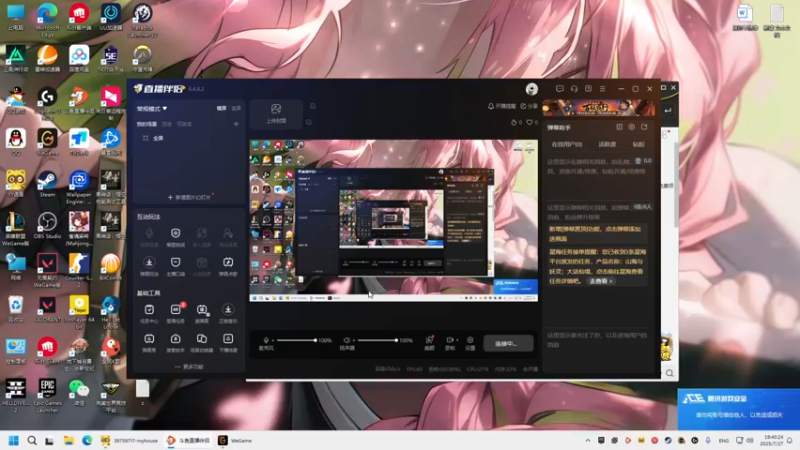Open the 弹幕秀 tool icon
Screen dimensions: 800x450
149,342
